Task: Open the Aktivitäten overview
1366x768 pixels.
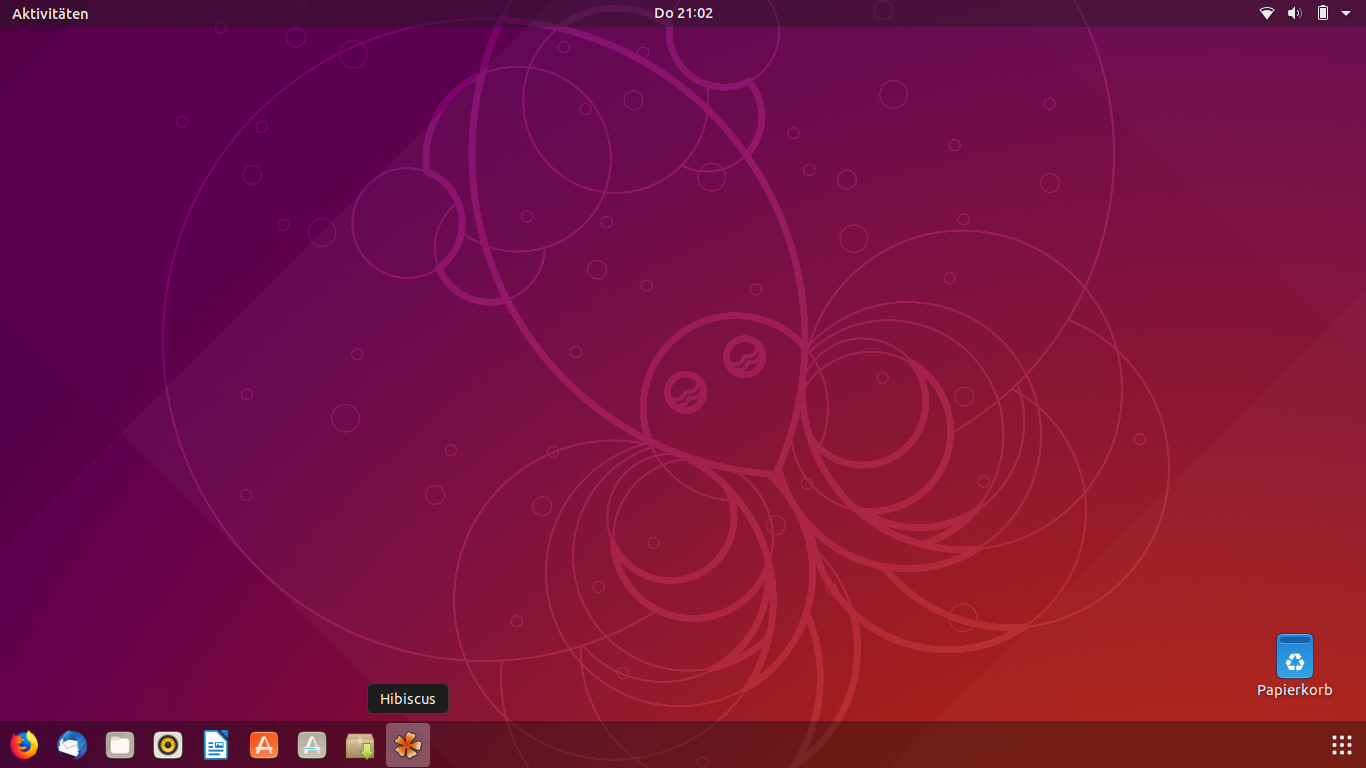Action: 50,13
